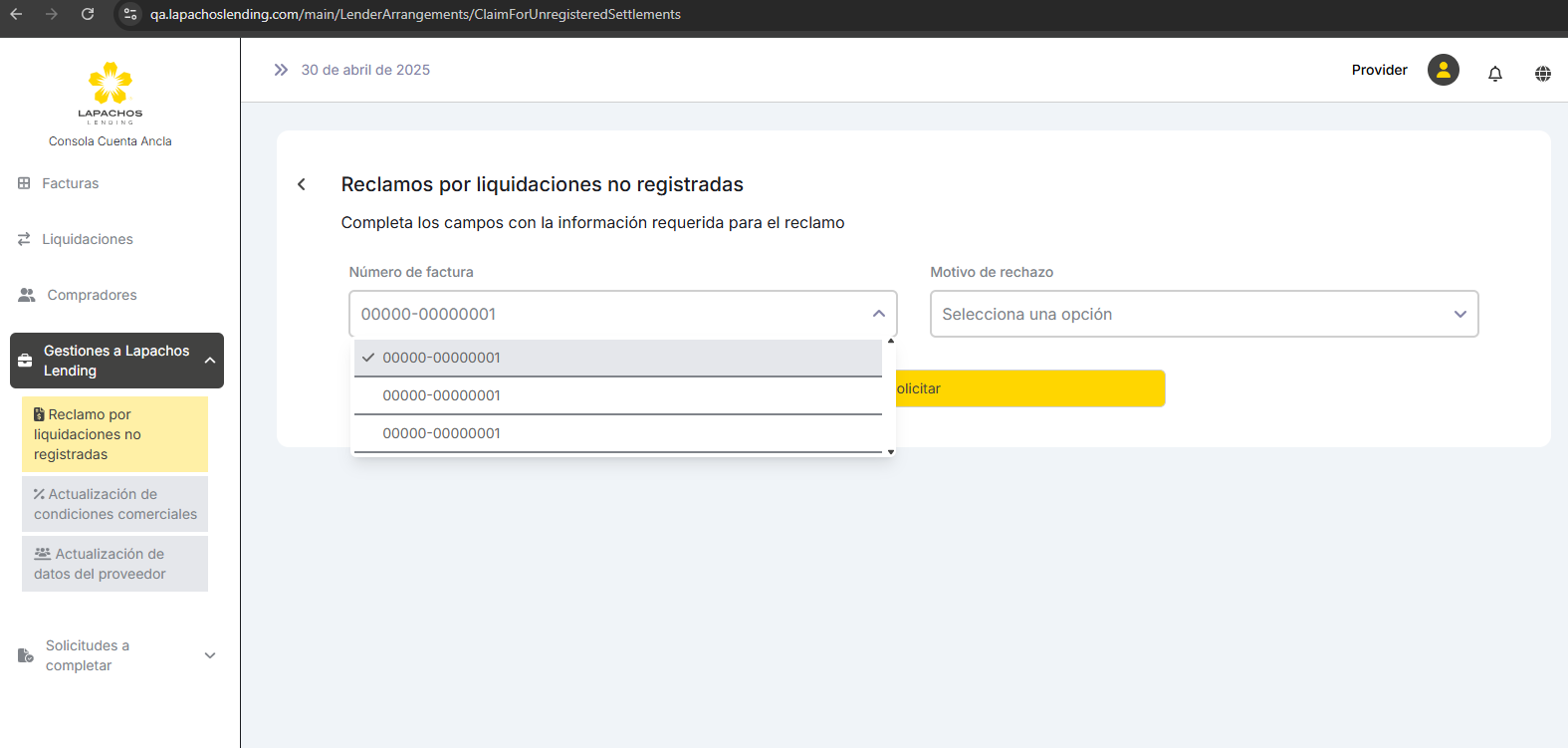
Task: Click the Lapachos Lending flower logo
Action: [110, 84]
